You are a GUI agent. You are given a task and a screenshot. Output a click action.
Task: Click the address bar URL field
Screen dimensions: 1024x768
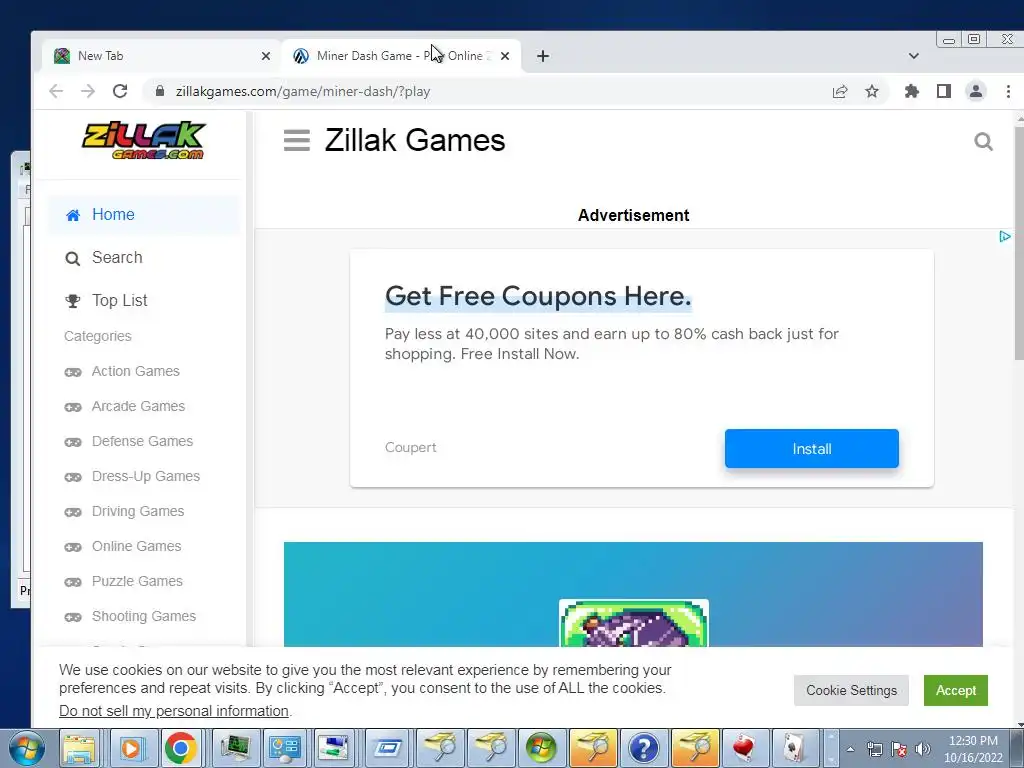click(483, 91)
